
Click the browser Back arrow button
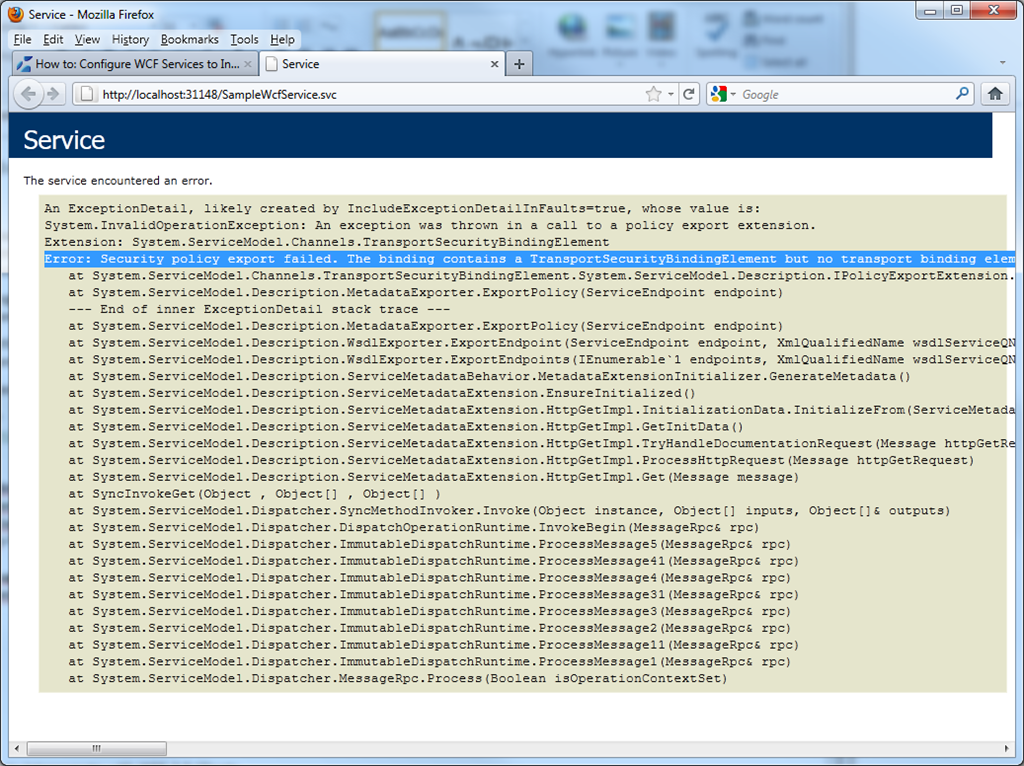pyautogui.click(x=28, y=94)
